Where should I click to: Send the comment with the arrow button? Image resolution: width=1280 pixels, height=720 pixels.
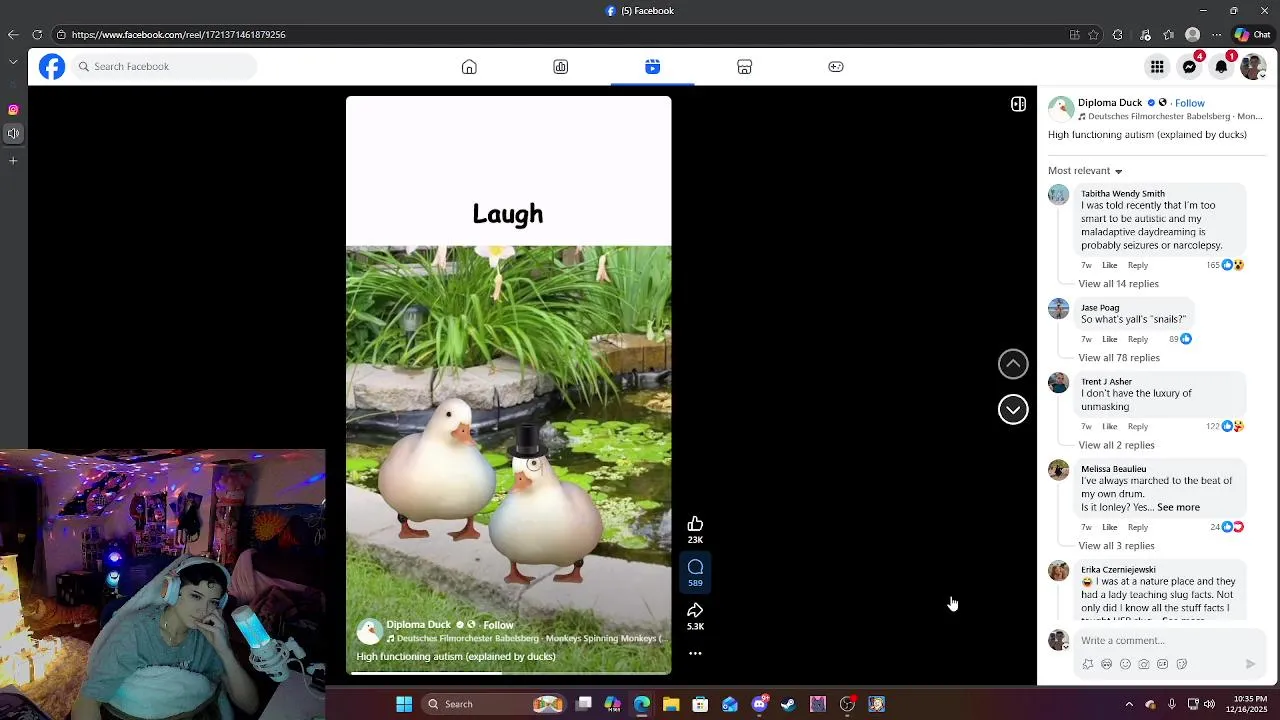coord(1250,664)
